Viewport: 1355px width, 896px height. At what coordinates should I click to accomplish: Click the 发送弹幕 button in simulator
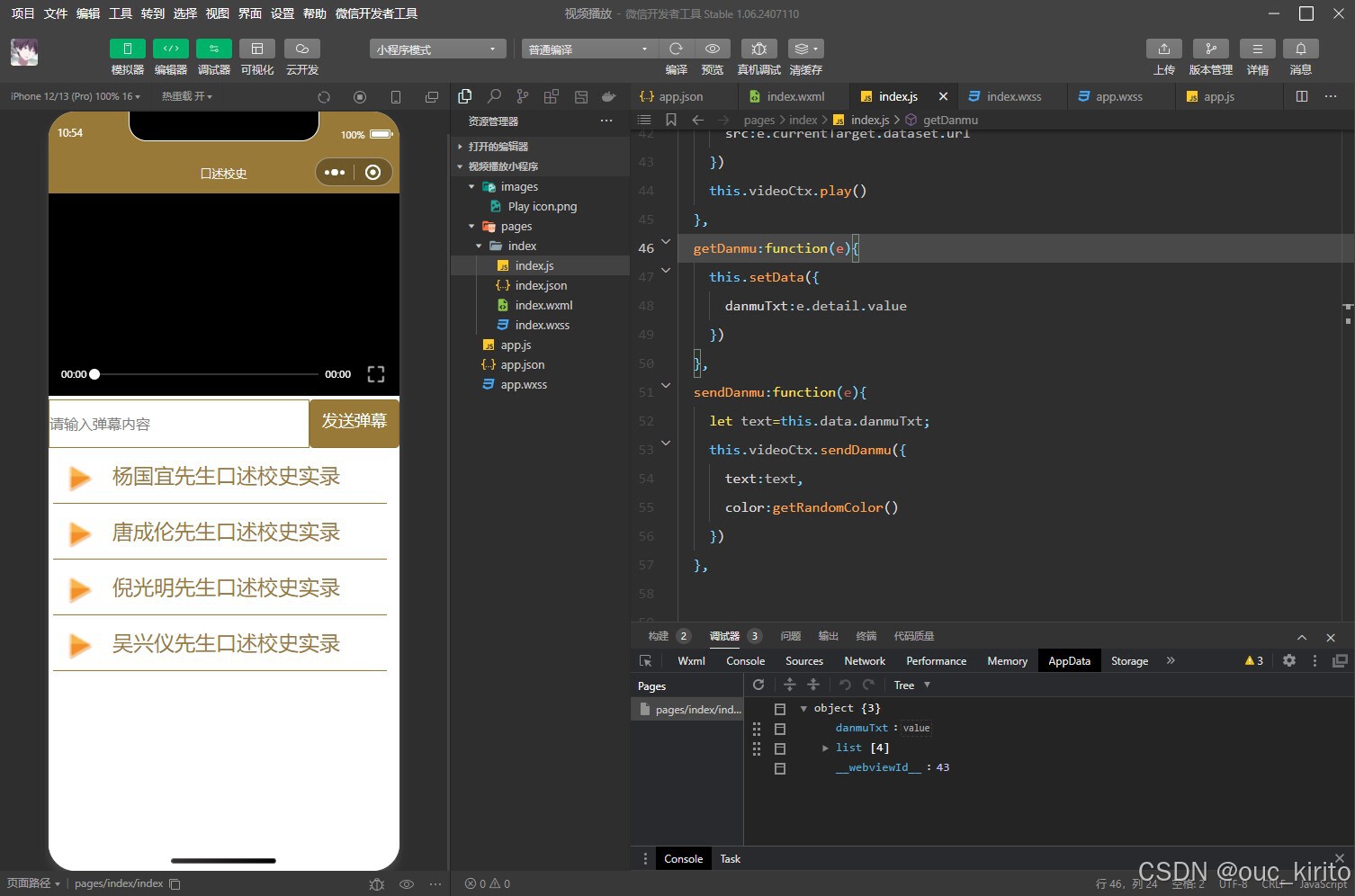pyautogui.click(x=354, y=422)
